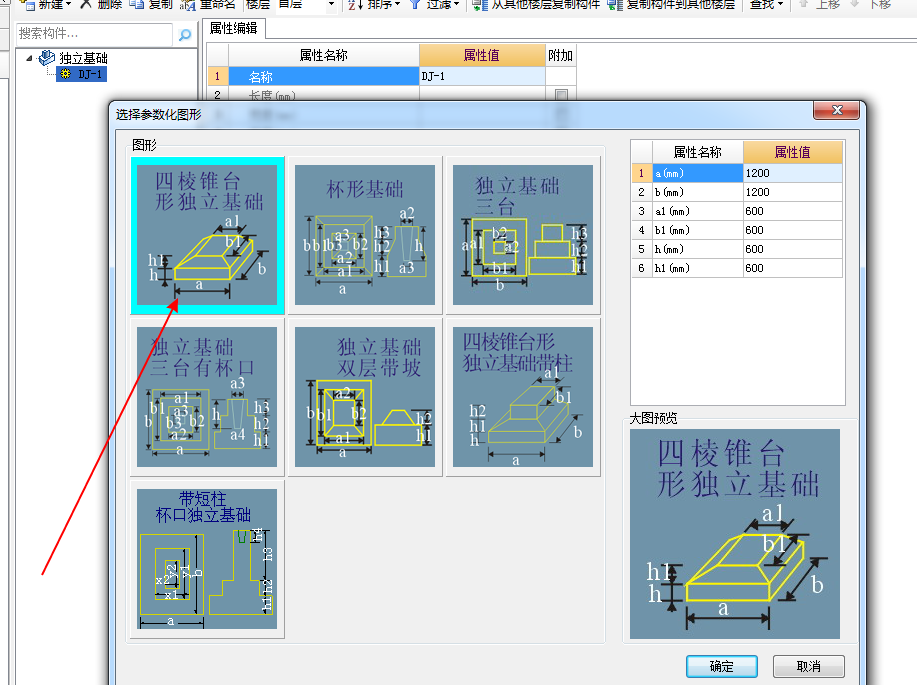Click the 属性值 column header in the background table
The height and width of the screenshot is (685, 917).
[x=482, y=56]
